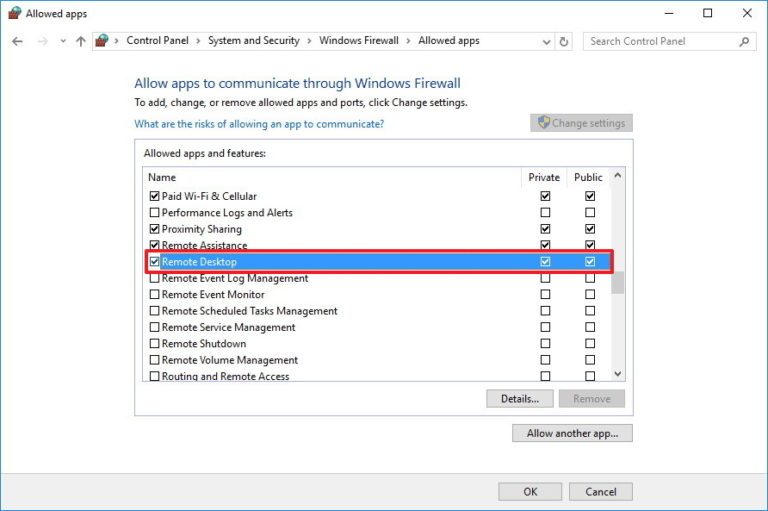
Task: Click the refresh address bar icon
Action: pyautogui.click(x=565, y=41)
